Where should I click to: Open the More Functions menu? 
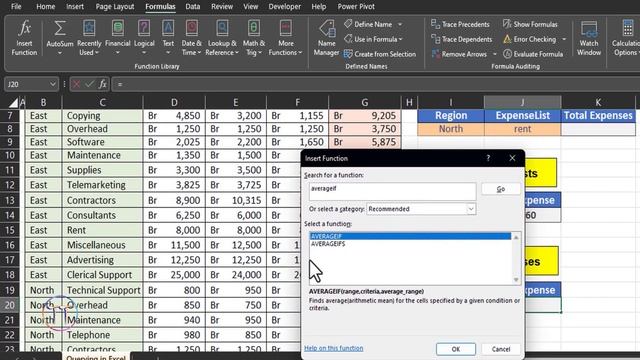click(x=285, y=38)
